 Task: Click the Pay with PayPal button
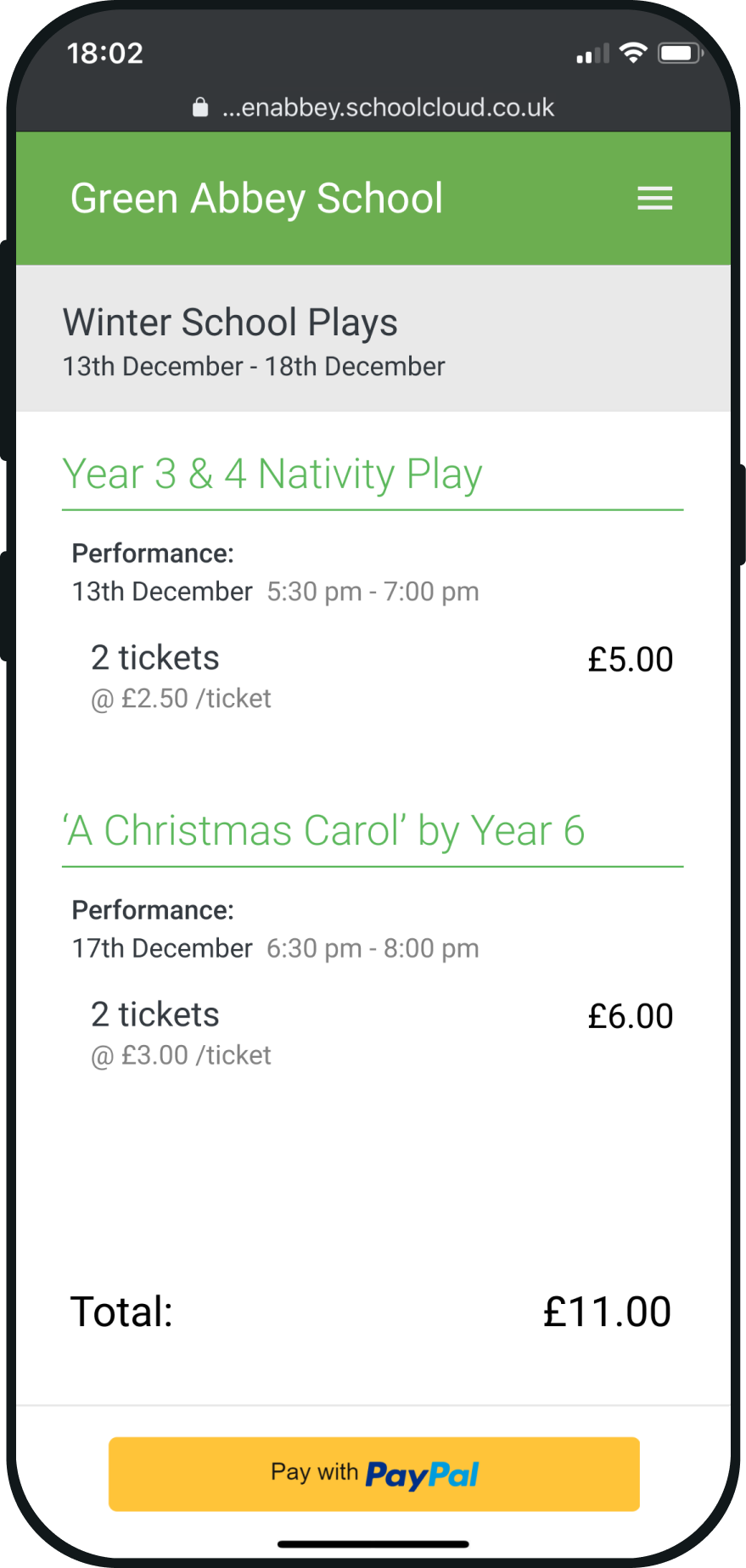pos(373,1474)
